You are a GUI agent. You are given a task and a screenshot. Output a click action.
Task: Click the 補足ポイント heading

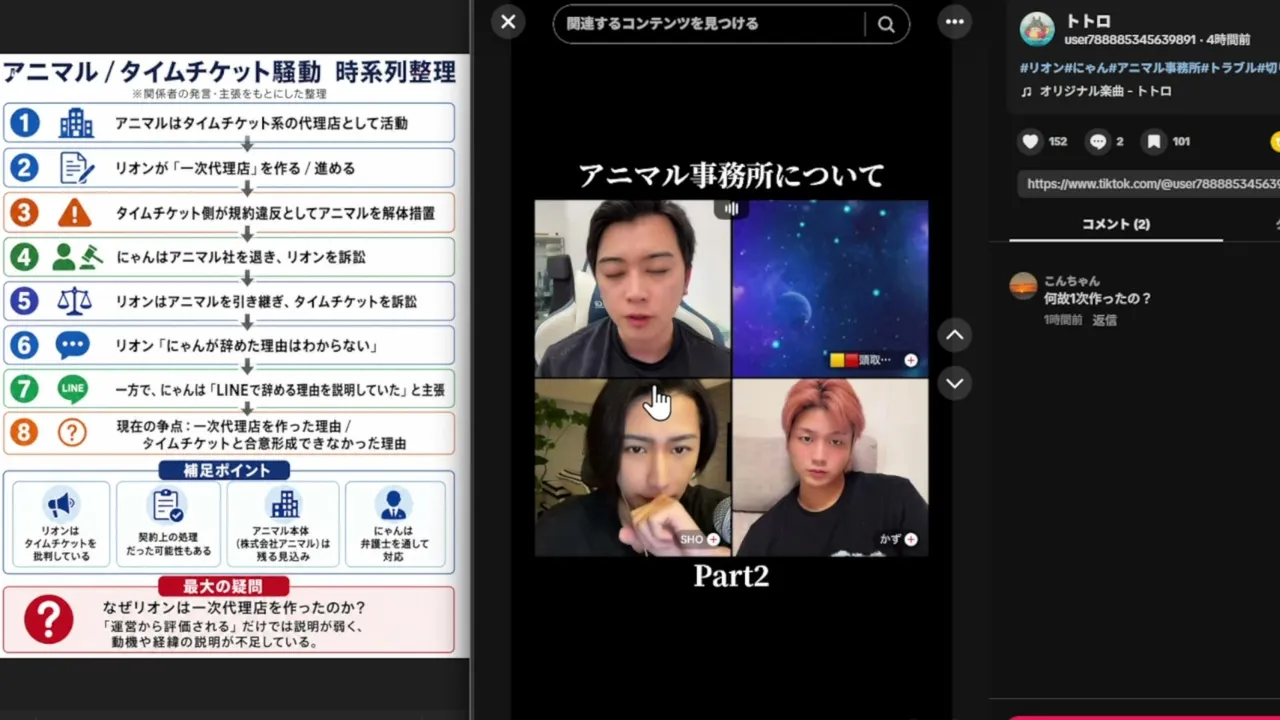[224, 470]
